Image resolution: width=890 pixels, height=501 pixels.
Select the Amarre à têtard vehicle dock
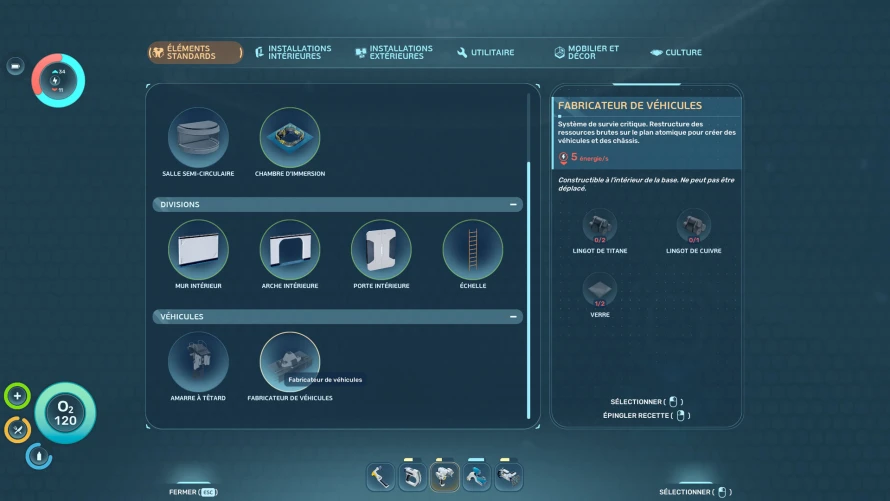pos(198,362)
